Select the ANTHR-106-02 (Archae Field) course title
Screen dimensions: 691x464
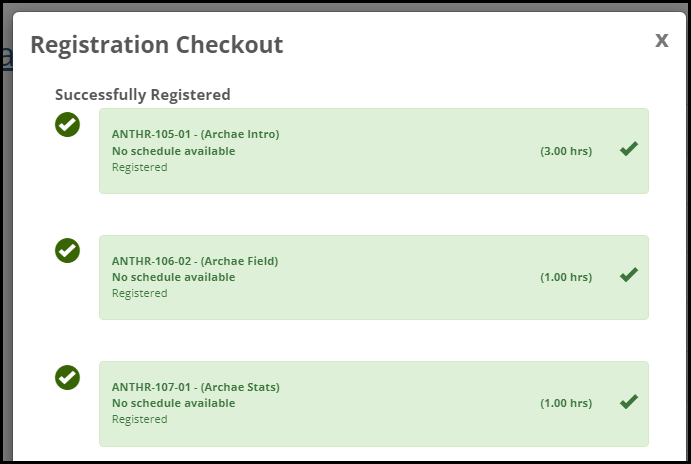195,261
